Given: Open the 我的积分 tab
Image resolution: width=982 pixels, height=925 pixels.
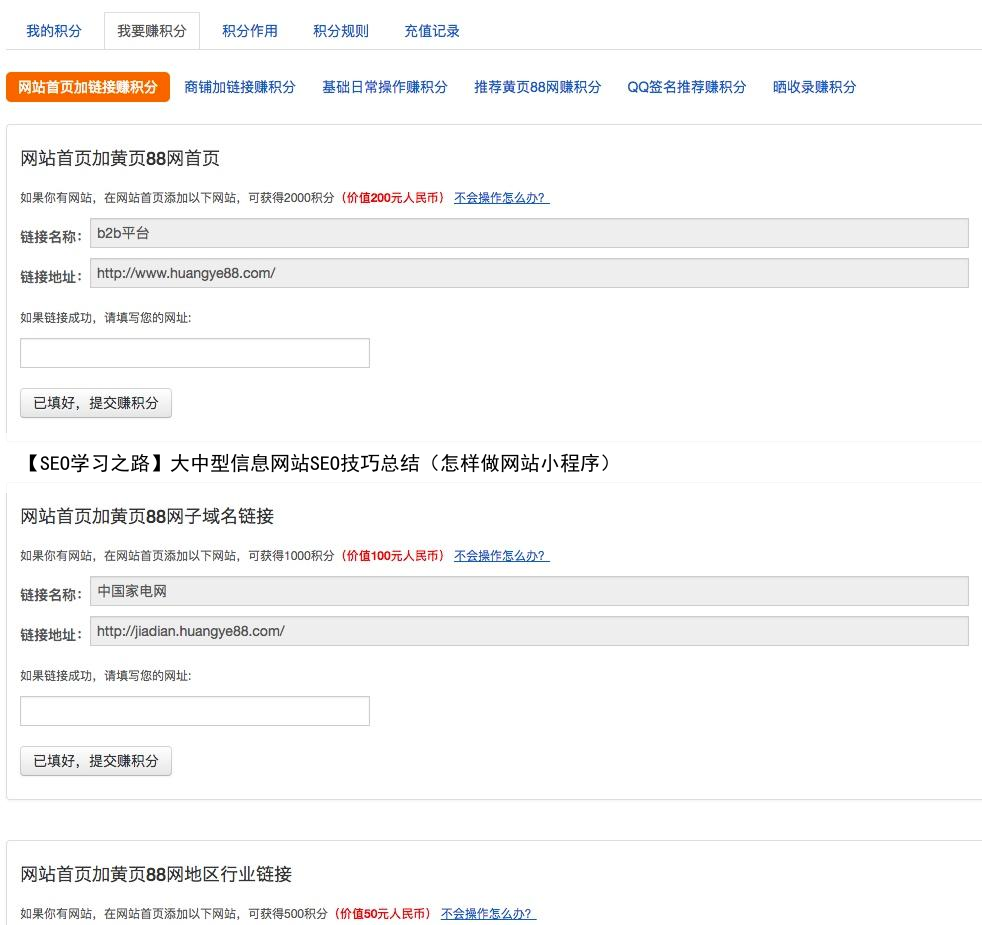Looking at the screenshot, I should pyautogui.click(x=54, y=31).
